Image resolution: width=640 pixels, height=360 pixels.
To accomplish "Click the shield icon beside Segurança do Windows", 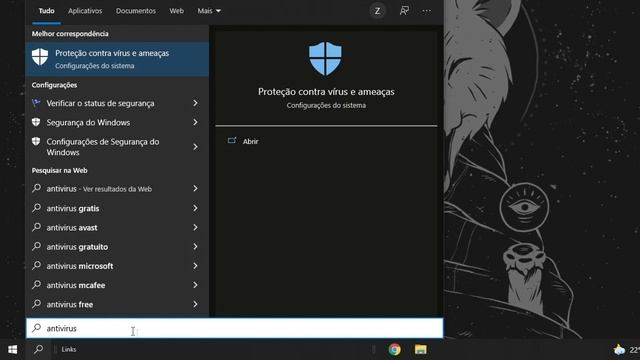I will point(36,122).
